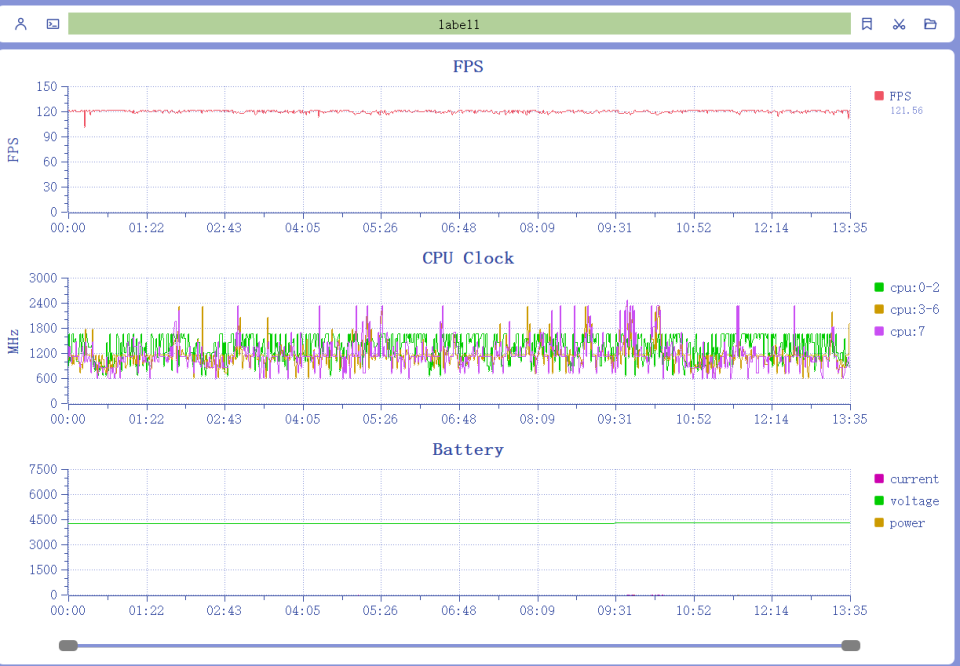
Task: Toggle the current legend series
Action: [907, 479]
